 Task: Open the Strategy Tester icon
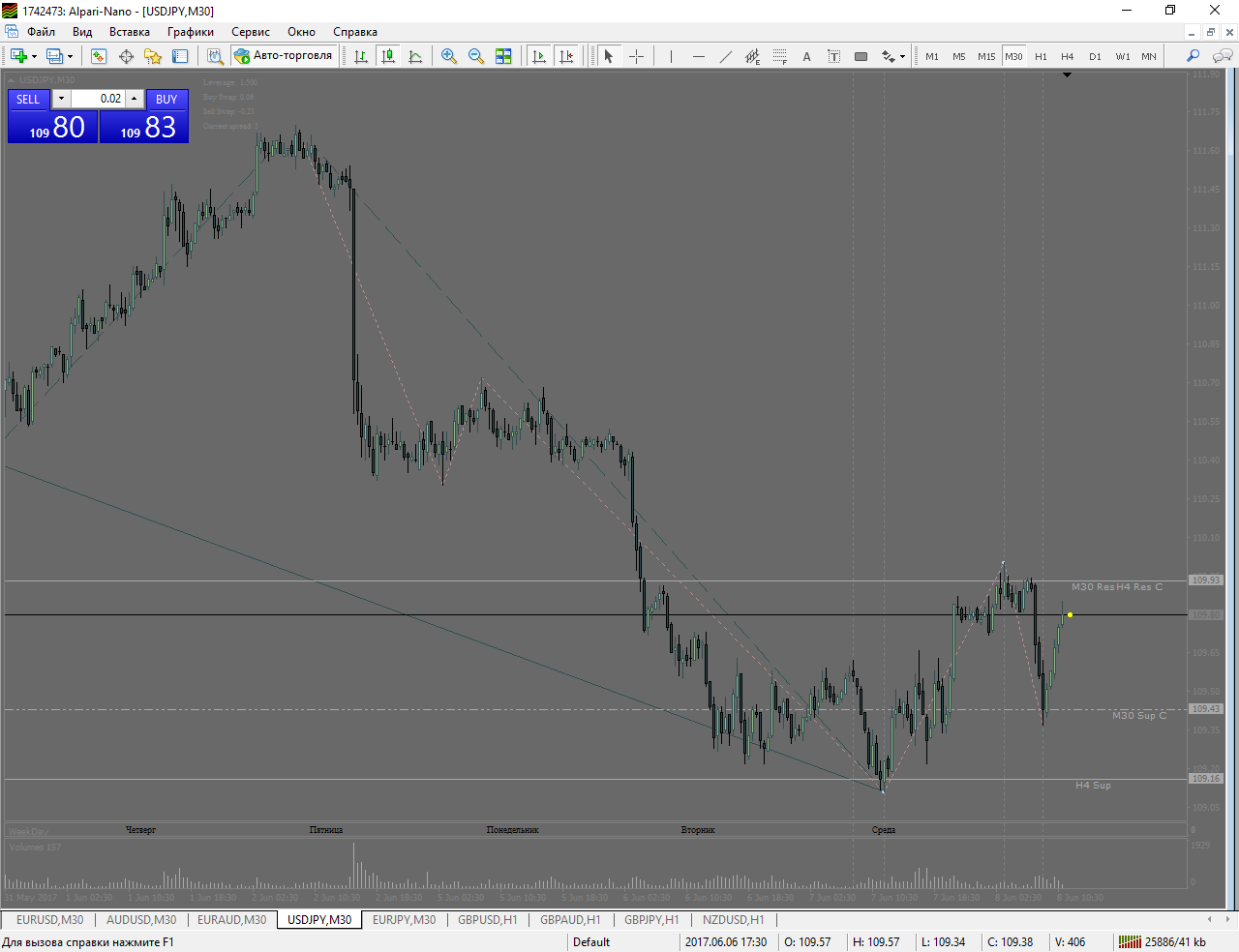click(215, 56)
